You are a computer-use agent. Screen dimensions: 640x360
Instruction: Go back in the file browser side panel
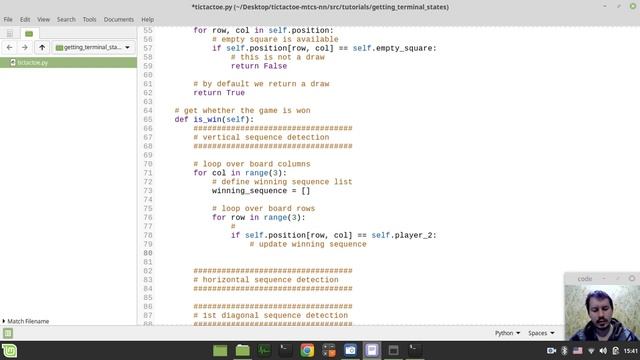pos(9,47)
